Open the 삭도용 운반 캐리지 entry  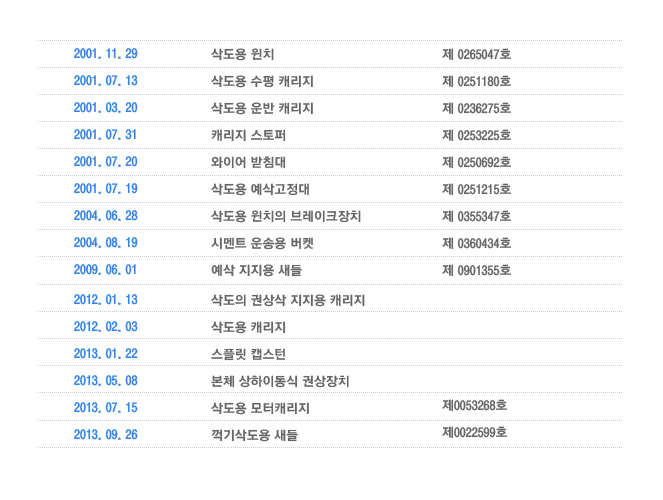tap(262, 108)
